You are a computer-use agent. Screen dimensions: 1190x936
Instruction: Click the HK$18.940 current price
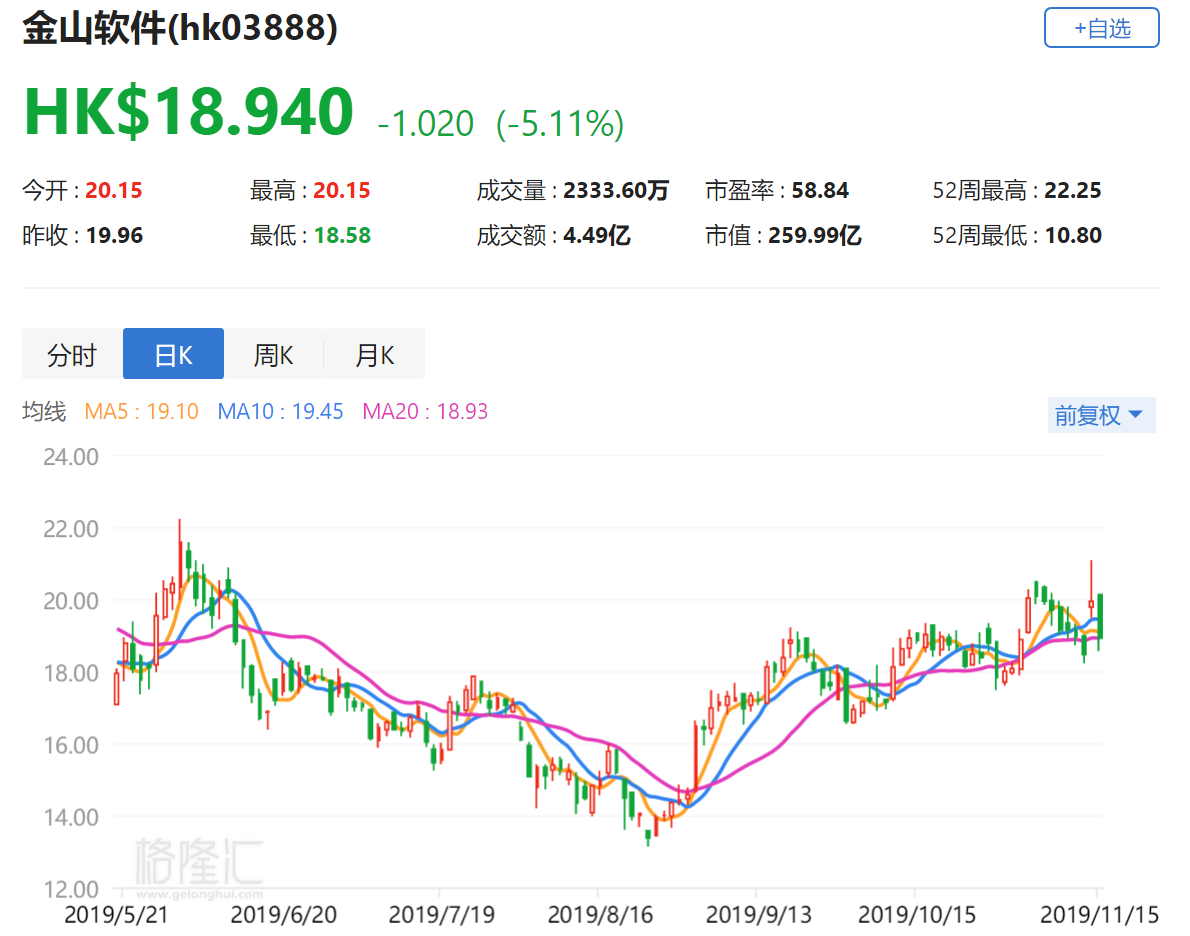pos(188,112)
